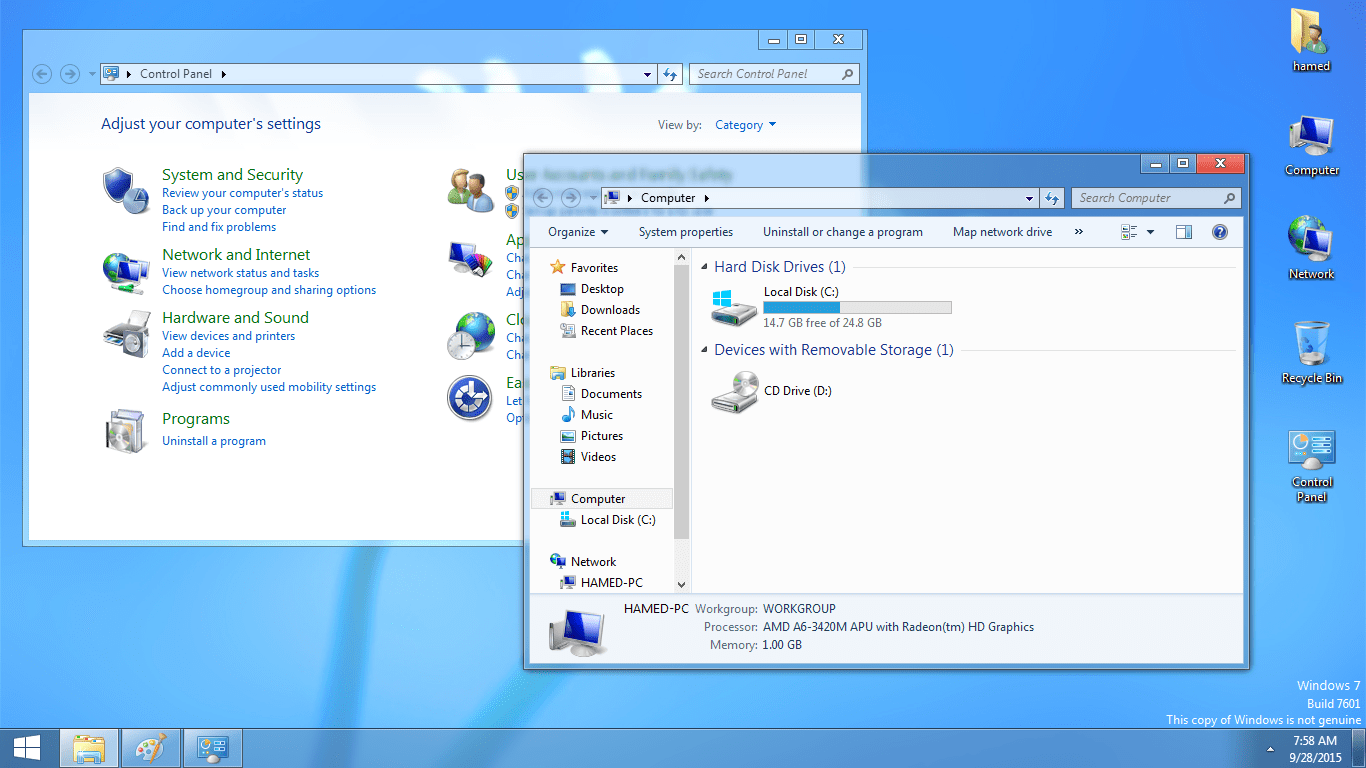Image resolution: width=1366 pixels, height=768 pixels.
Task: Open Control Panel address bar history dropdown
Action: [648, 74]
